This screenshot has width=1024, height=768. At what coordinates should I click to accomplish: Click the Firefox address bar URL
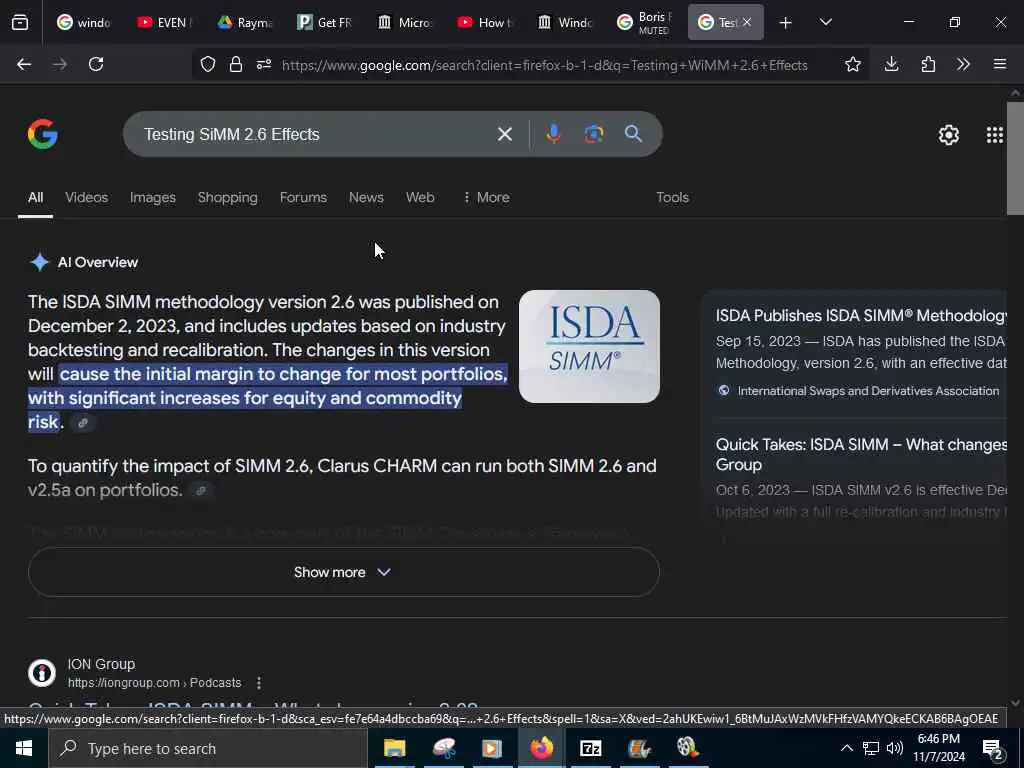pos(544,65)
